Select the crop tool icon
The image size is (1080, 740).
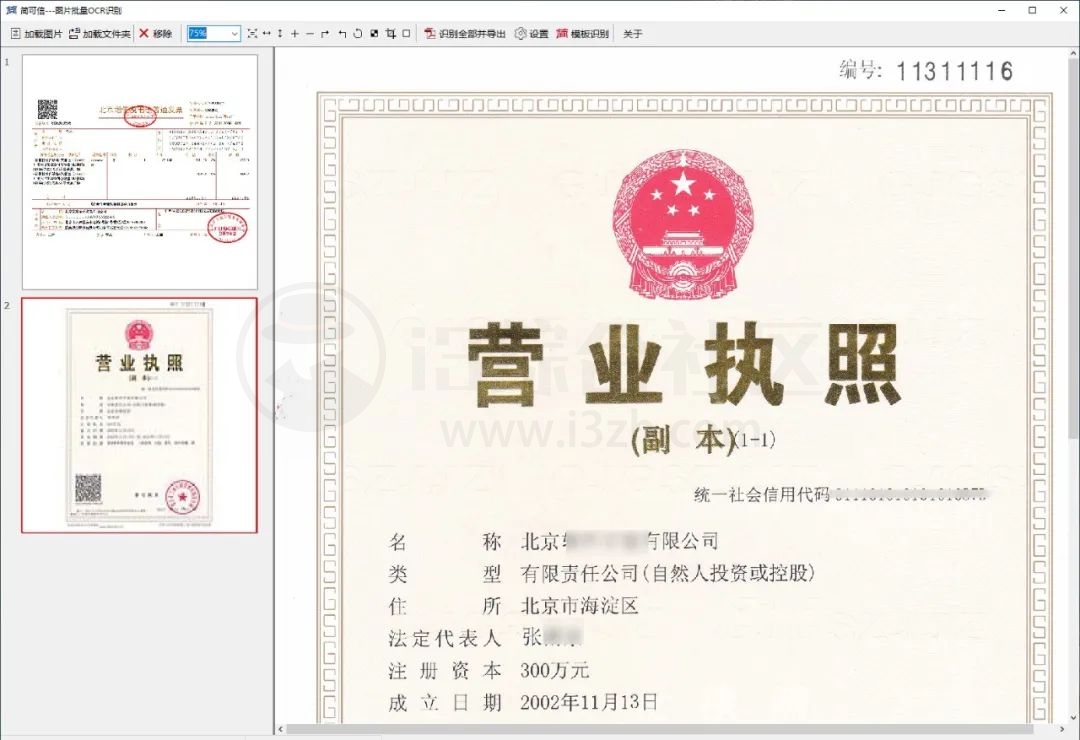pos(391,33)
